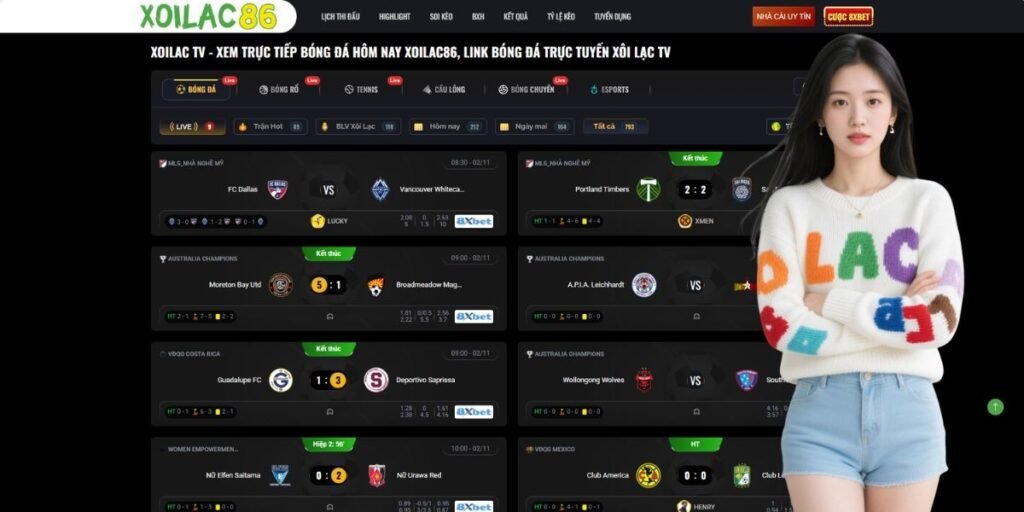1024x512 pixels.
Task: Switch to the Tennis sport tab
Action: [361, 89]
